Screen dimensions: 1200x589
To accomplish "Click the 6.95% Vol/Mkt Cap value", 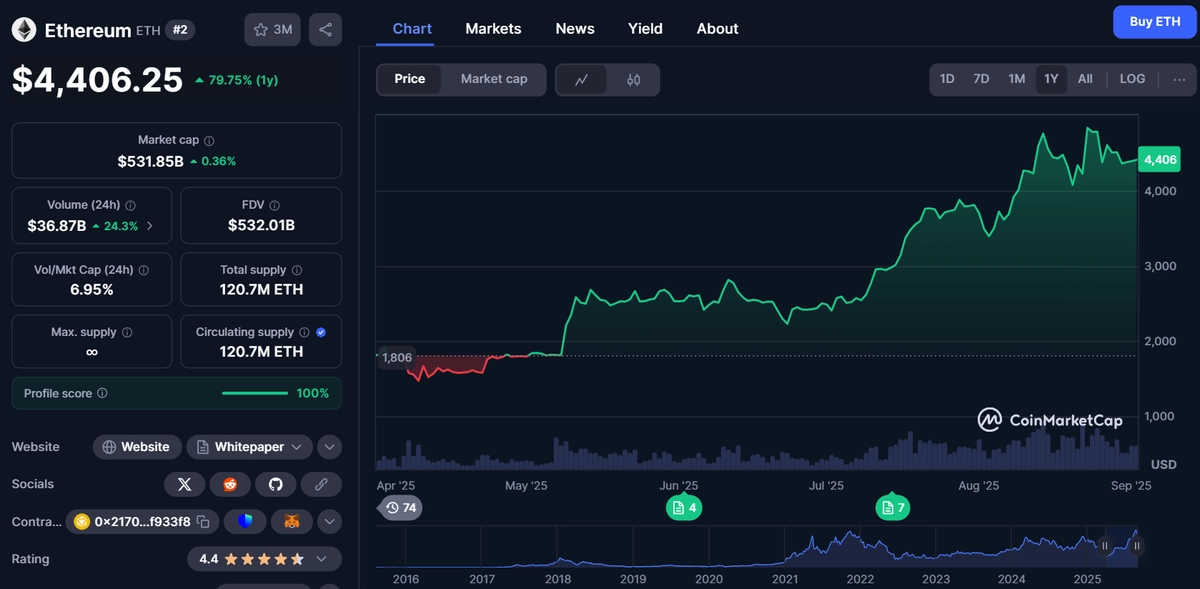I will pyautogui.click(x=91, y=290).
